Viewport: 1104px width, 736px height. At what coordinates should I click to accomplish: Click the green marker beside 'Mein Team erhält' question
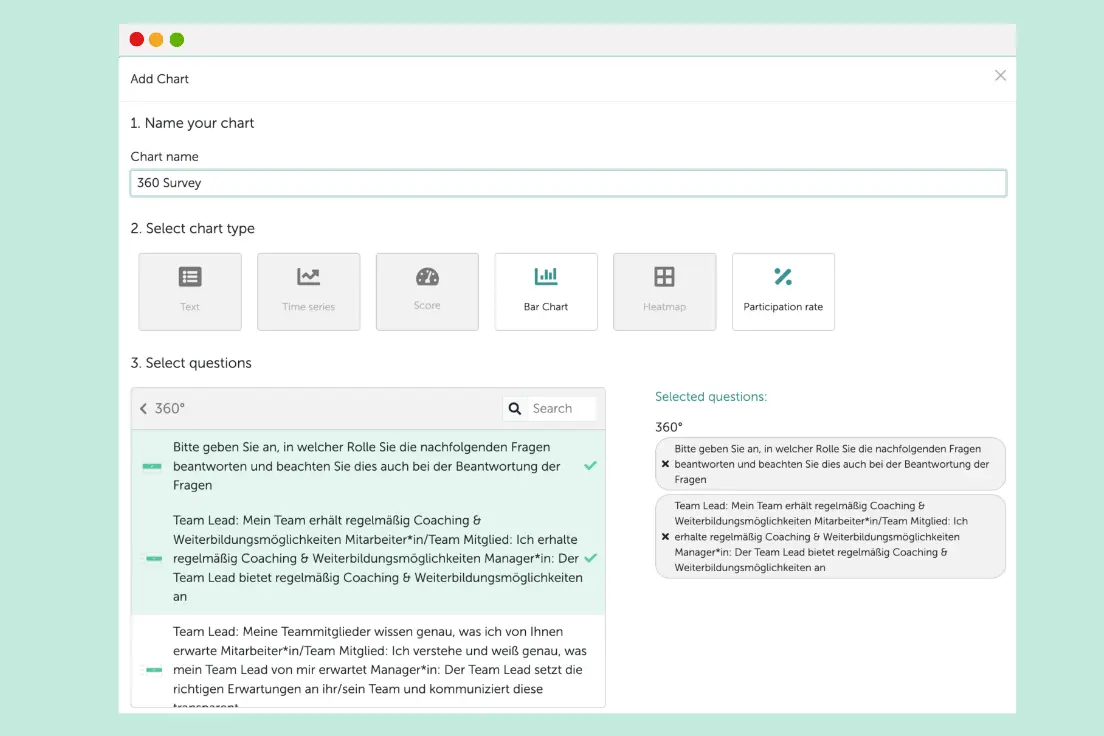click(x=152, y=559)
